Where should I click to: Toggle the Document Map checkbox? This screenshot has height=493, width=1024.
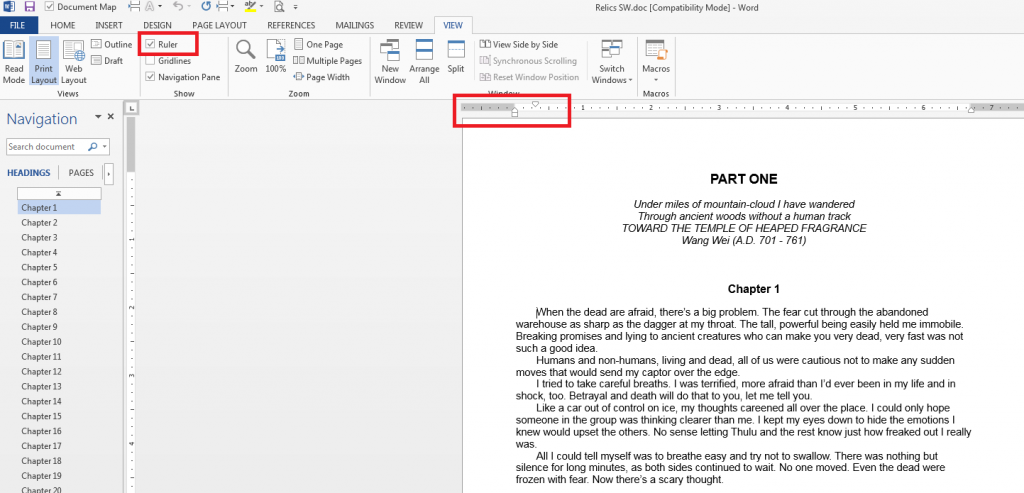[50, 7]
